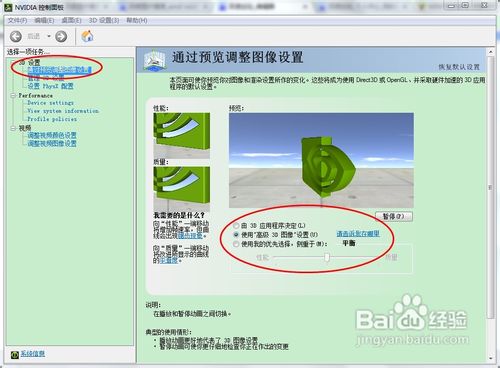Screen dimensions: 500x368
Task: Open the 文件(F) menu
Action: point(17,20)
